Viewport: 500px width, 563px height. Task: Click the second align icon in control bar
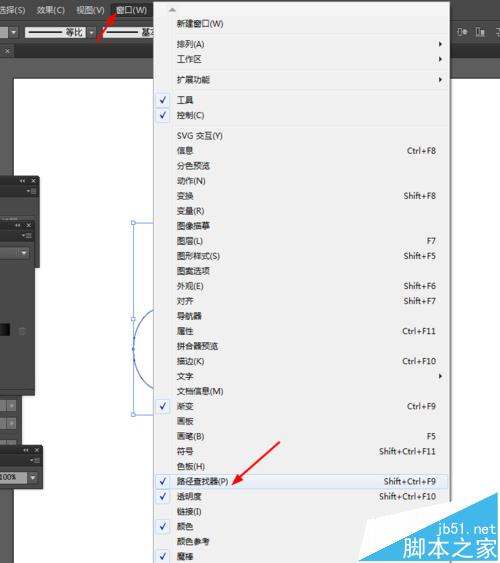coord(480,32)
